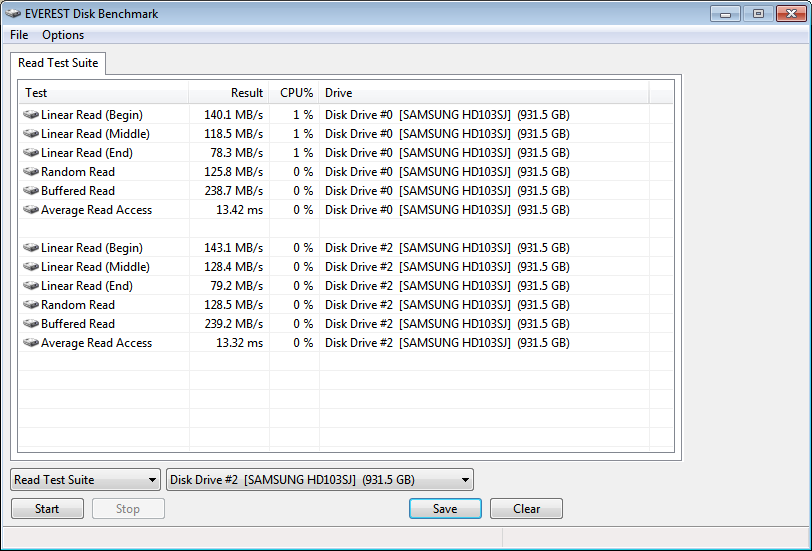Click the 1 % CPU value for Linear Read (Begin)
812x551 pixels.
coord(303,114)
